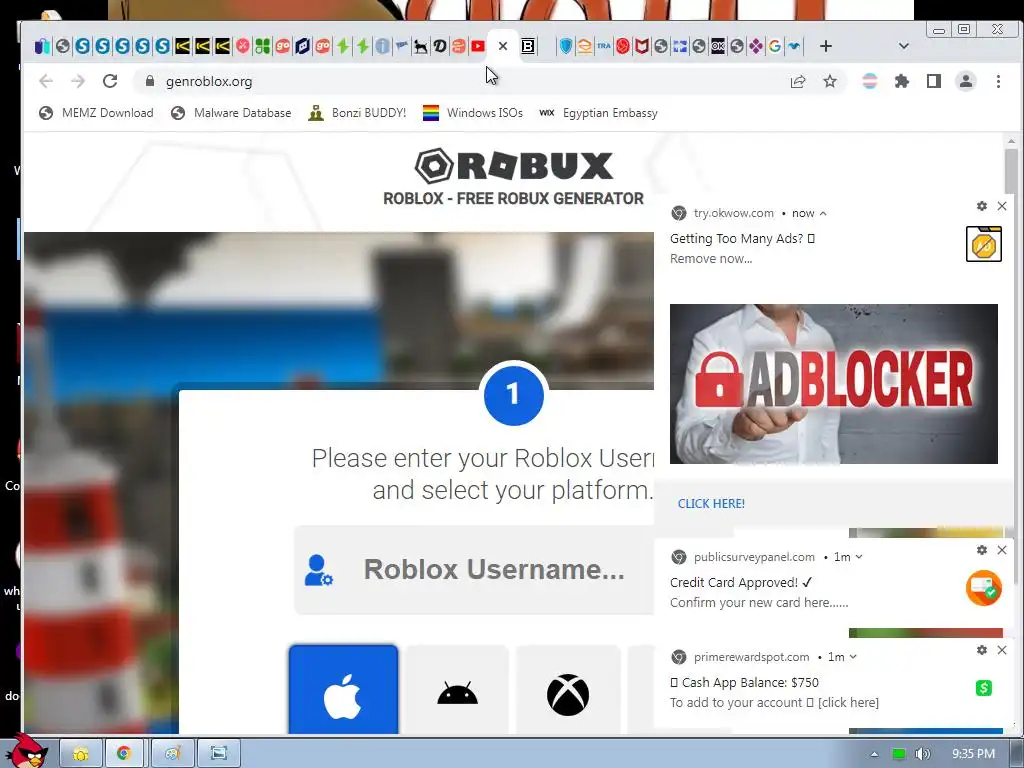Click the Cash App Balance: $750 text
This screenshot has width=1024, height=768.
(750, 682)
